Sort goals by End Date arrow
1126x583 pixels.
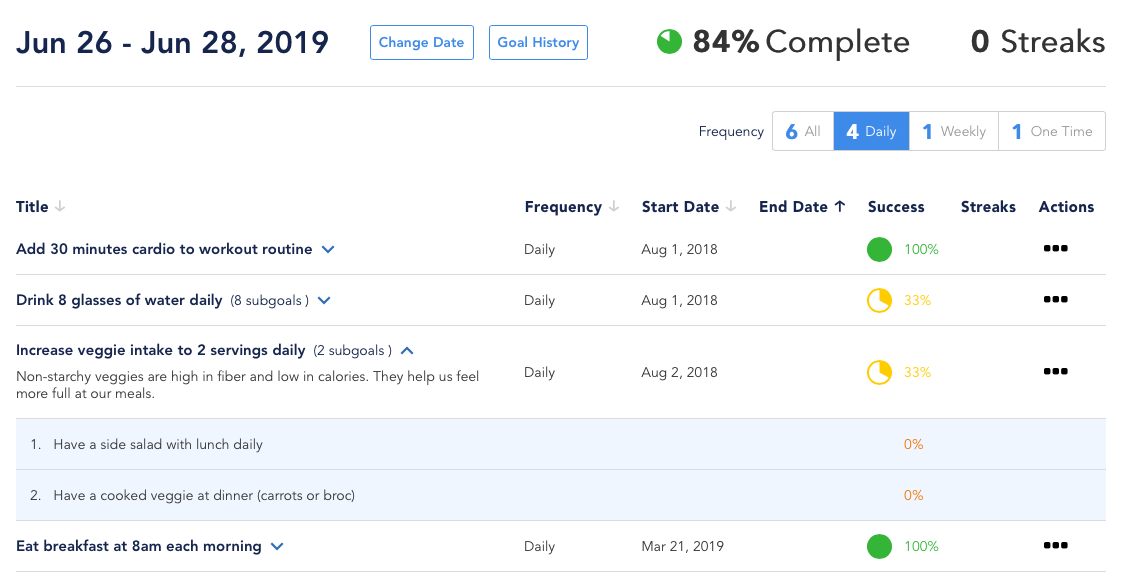click(840, 207)
